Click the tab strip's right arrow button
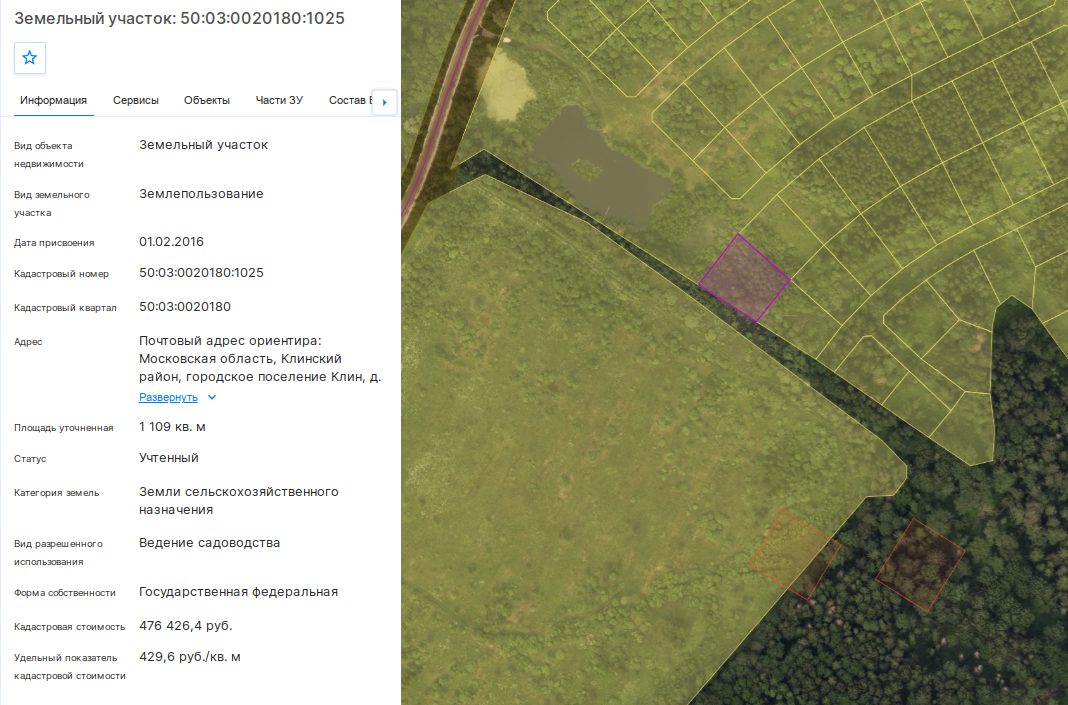Viewport: 1068px width, 705px height. click(x=384, y=102)
